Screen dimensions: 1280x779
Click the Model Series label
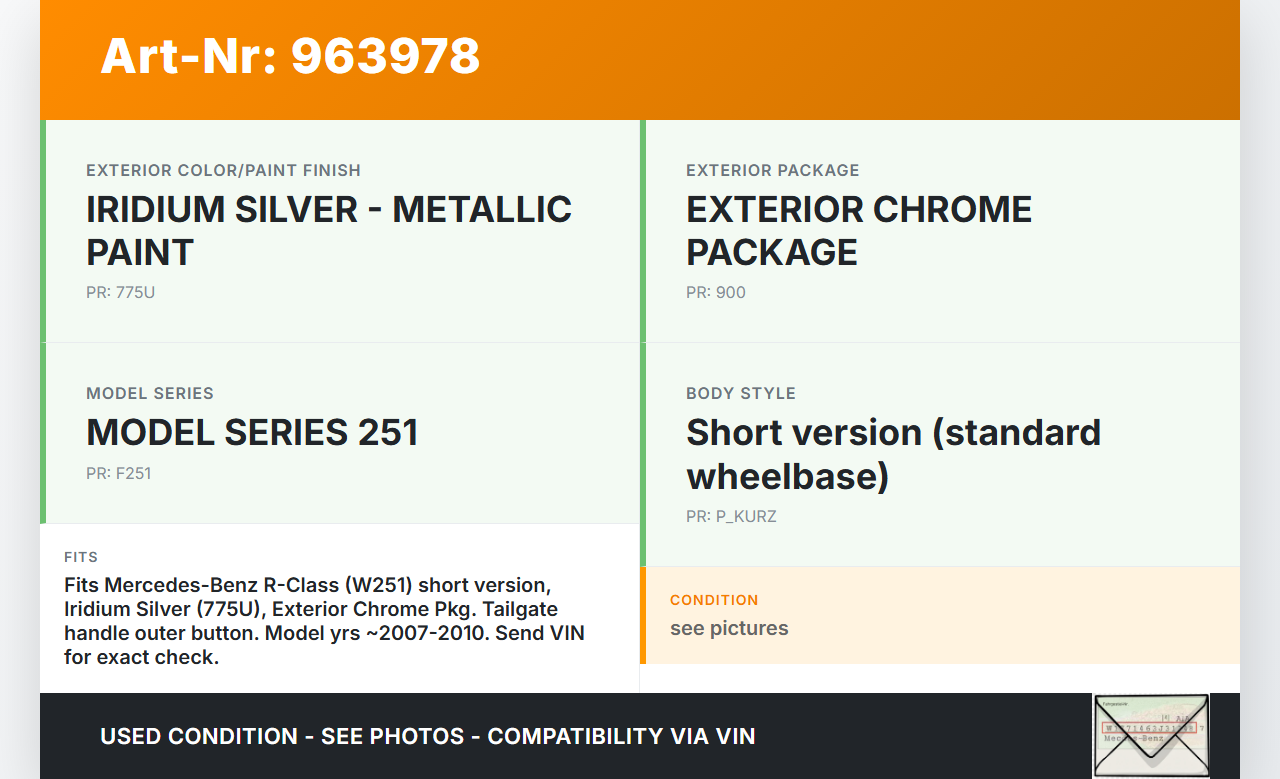150,394
